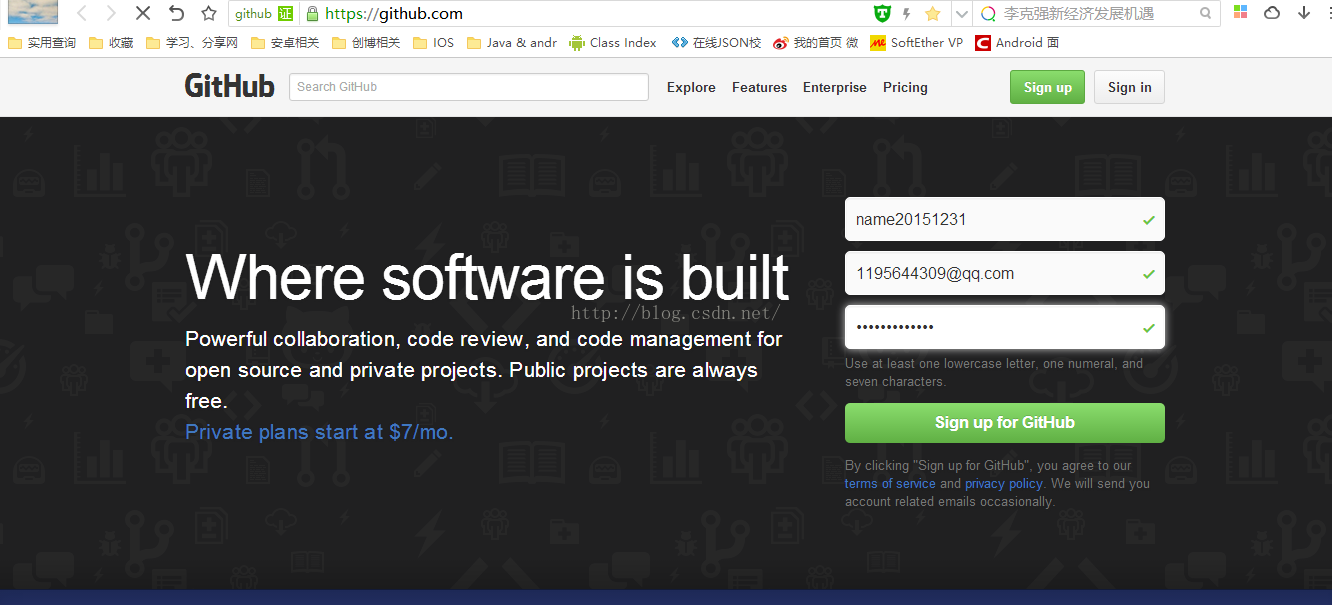Viewport: 1332px width, 605px height.
Task: Click the Sign up for GitHub button
Action: pyautogui.click(x=1004, y=423)
